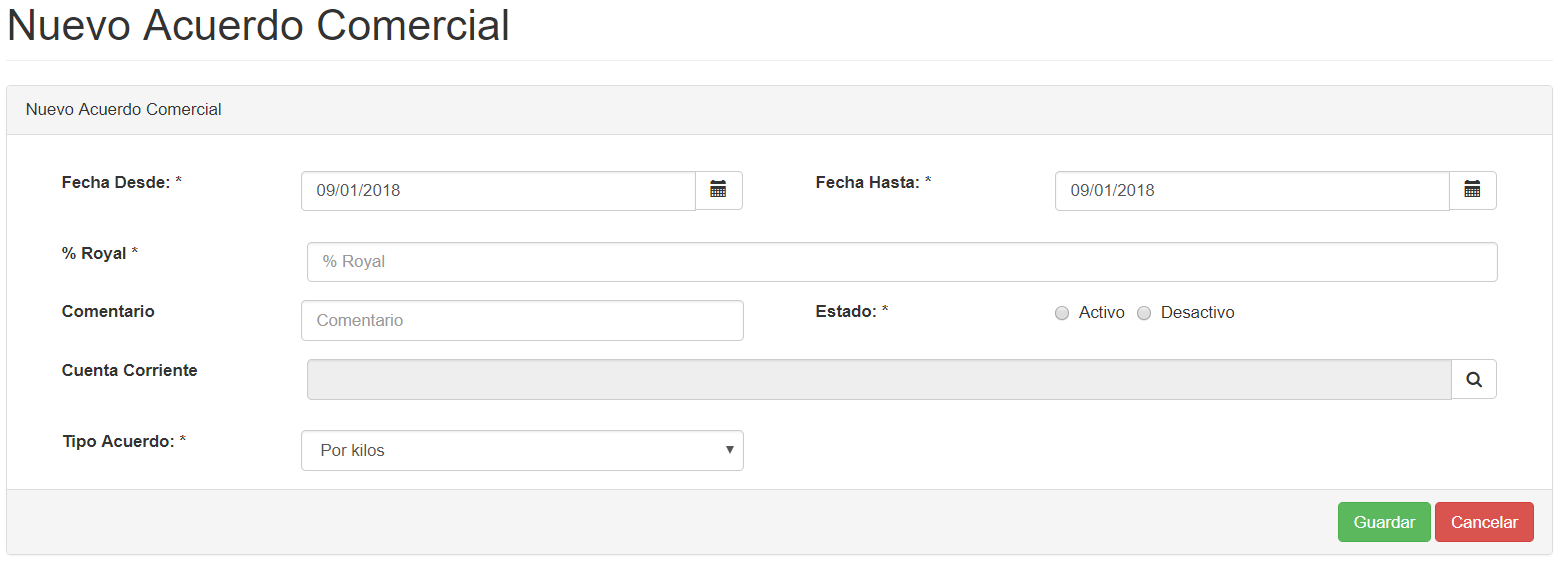Click the red Cancelar button
The height and width of the screenshot is (566, 1566).
(1484, 522)
